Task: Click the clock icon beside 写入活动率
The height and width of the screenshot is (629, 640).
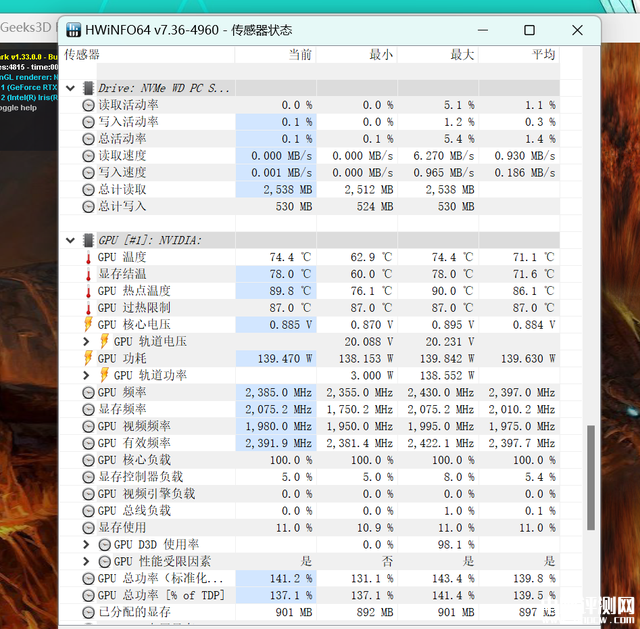Action: pyautogui.click(x=88, y=122)
